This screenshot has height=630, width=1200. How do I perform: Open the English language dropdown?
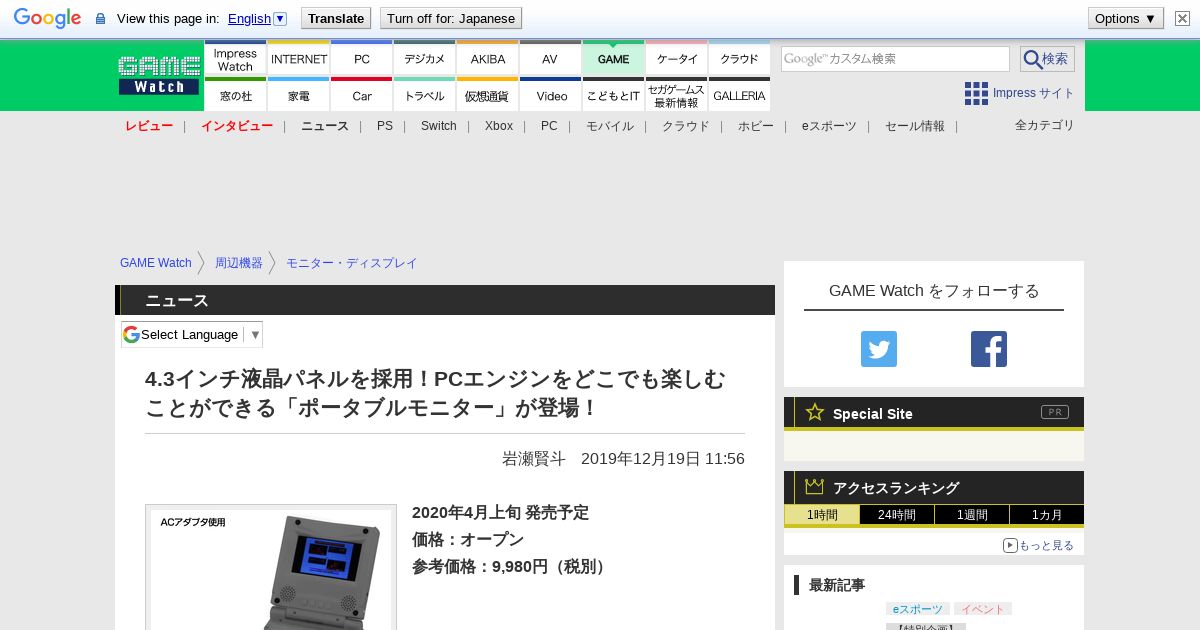257,18
